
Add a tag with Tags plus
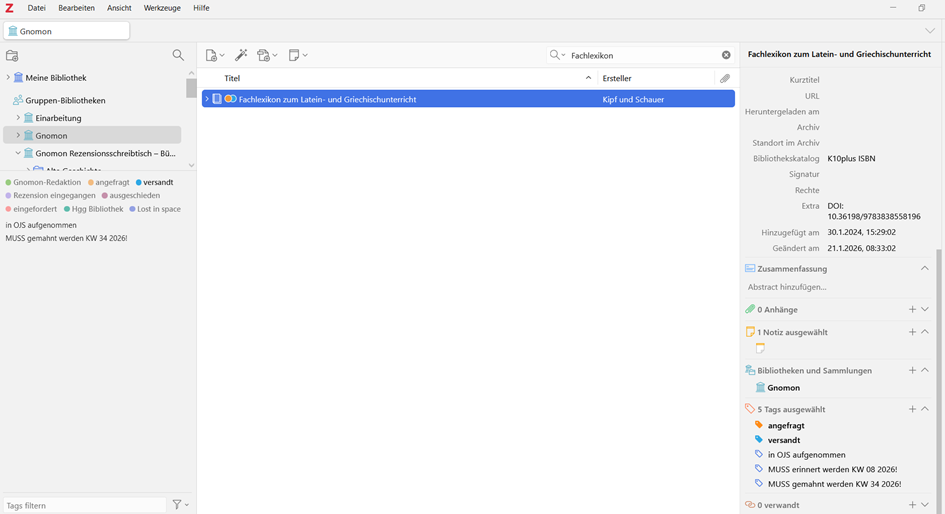coord(912,409)
